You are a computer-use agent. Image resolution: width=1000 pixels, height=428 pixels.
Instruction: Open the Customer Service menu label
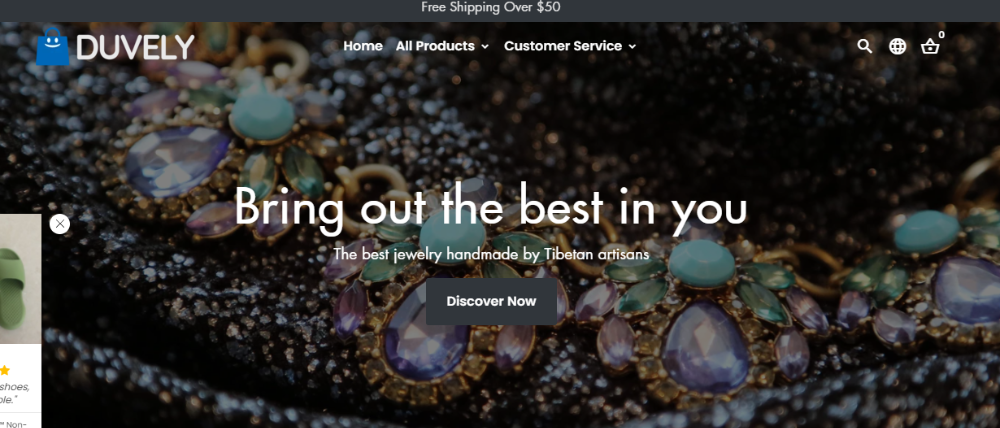coord(562,46)
